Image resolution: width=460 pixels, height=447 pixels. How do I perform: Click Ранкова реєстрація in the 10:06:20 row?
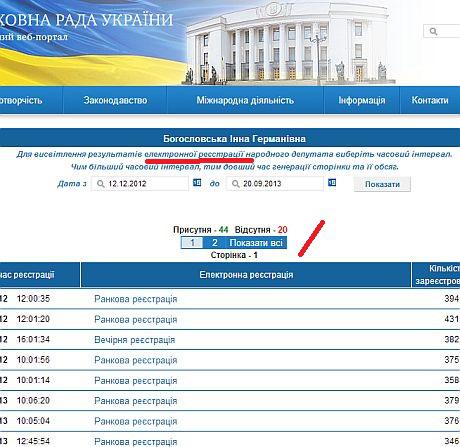pos(136,401)
